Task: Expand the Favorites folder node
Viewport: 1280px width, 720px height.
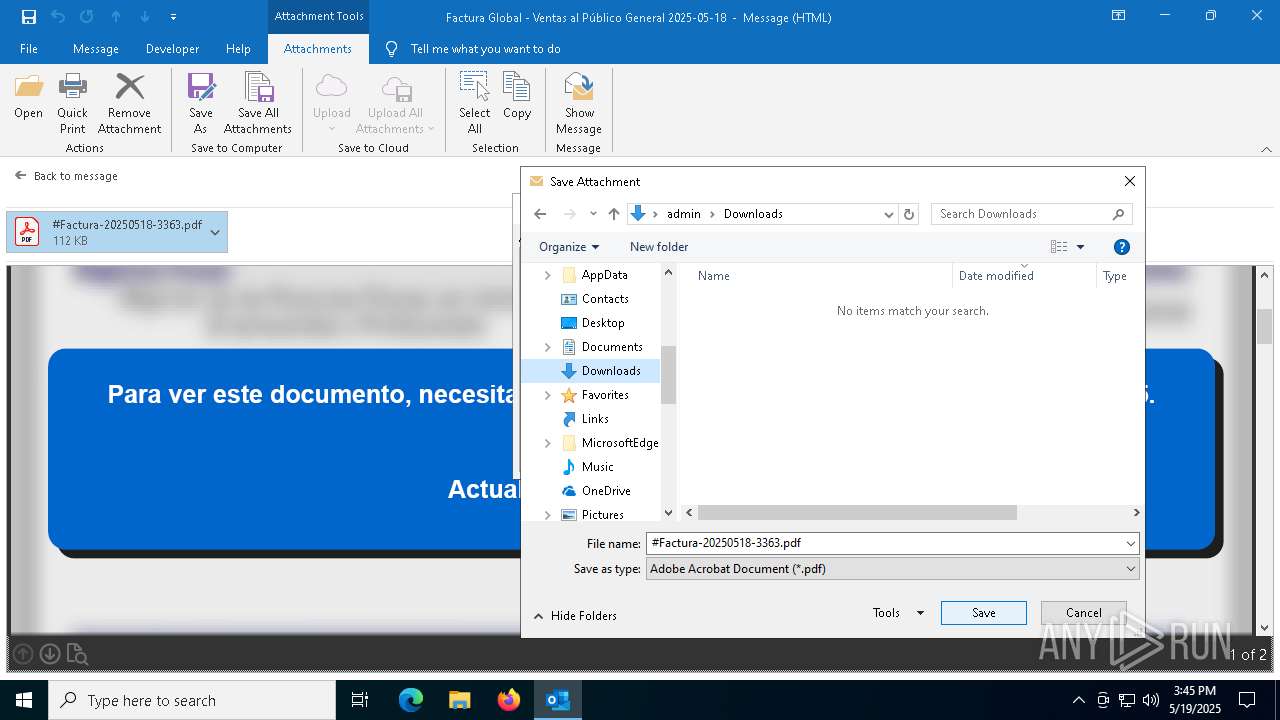Action: click(x=547, y=394)
